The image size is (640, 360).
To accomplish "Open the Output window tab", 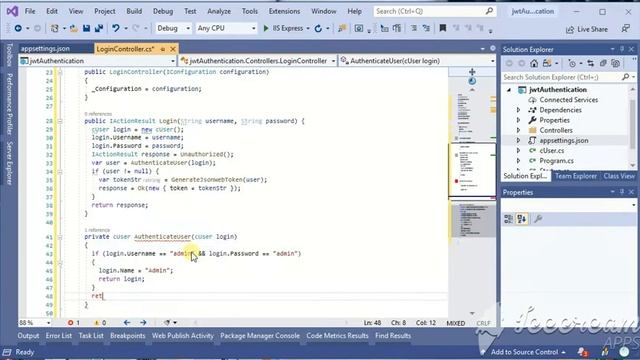I will coord(28,336).
